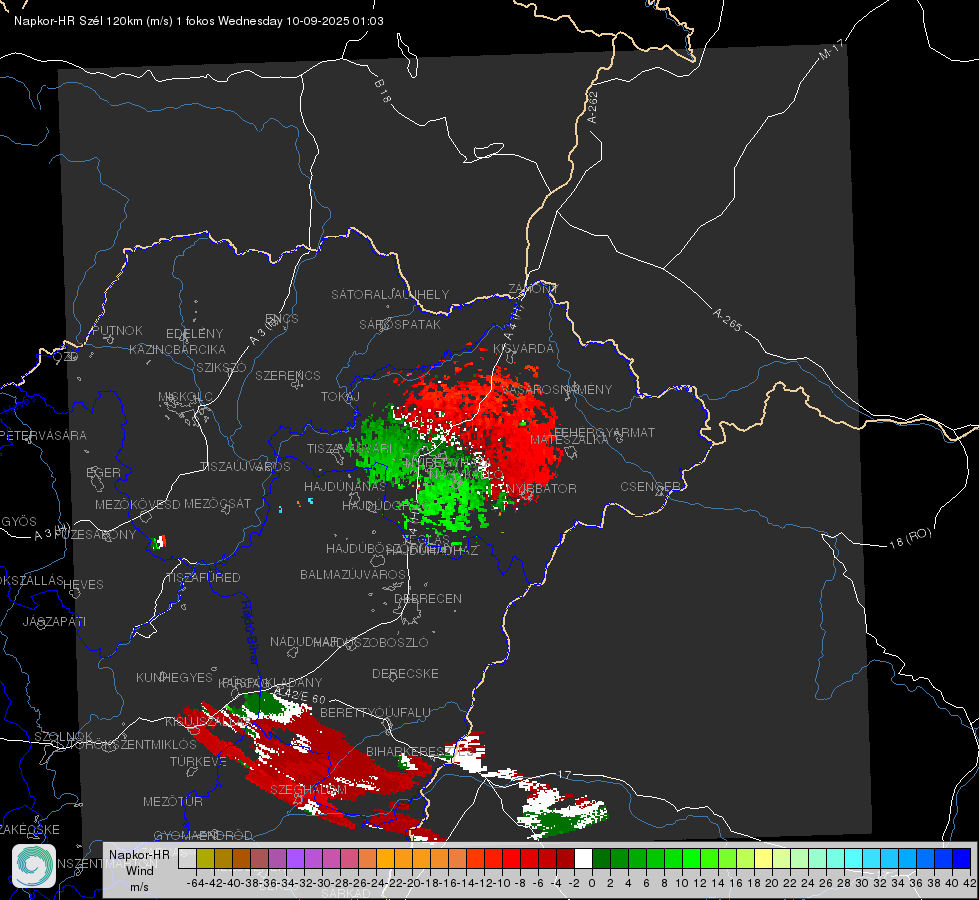Click the HAJDÚNÁNÁS city label
Screen dimensions: 979x900
click(345, 486)
